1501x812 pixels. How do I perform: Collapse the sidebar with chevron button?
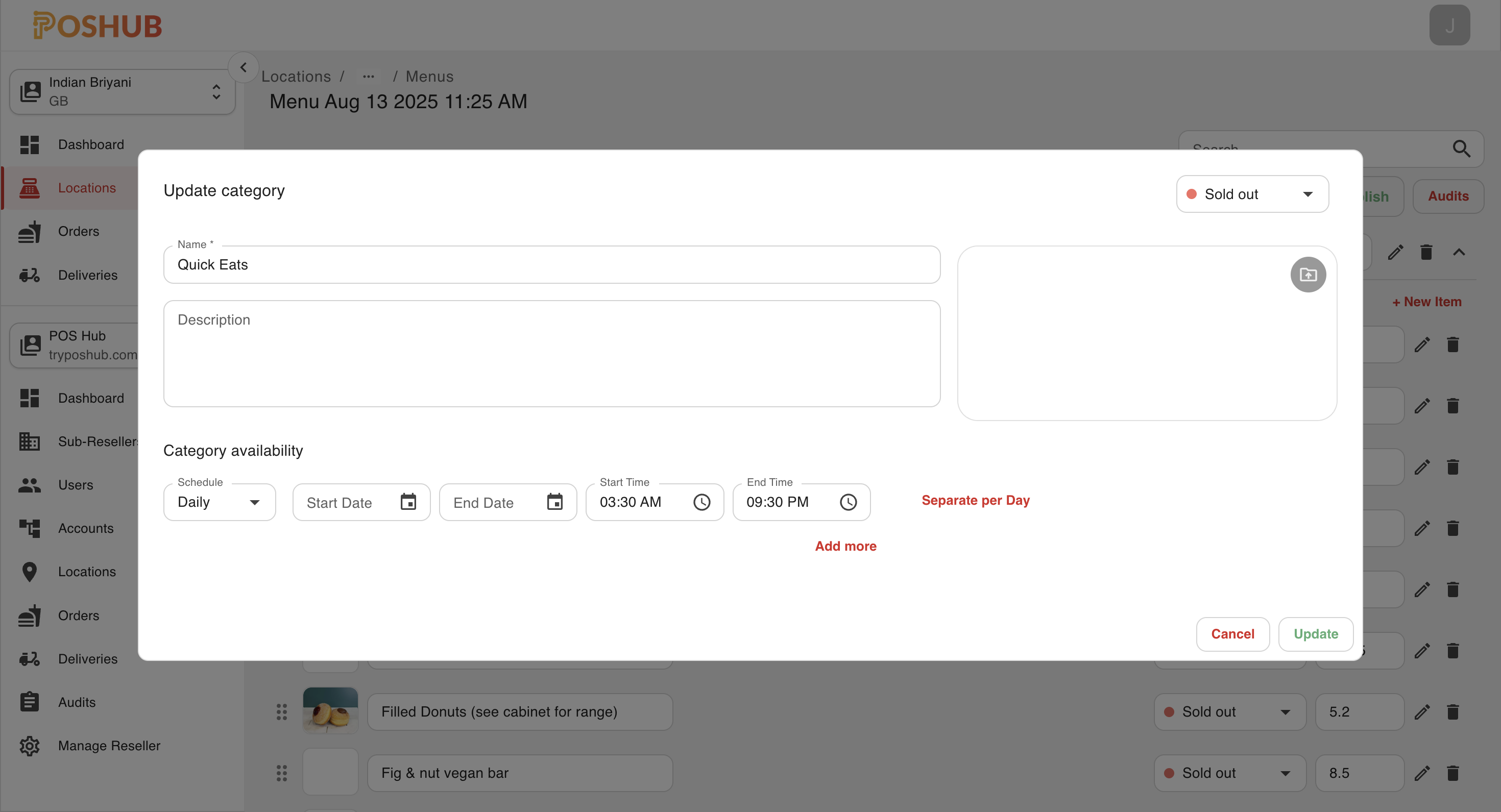pos(244,67)
